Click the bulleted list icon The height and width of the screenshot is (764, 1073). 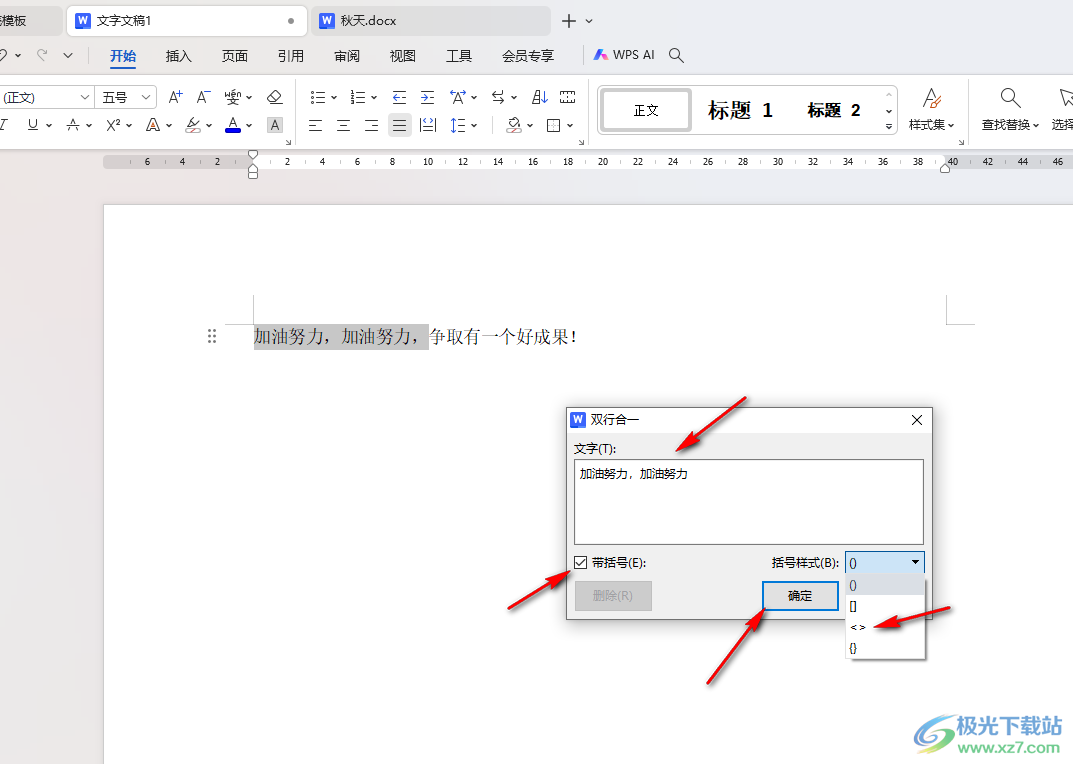317,97
